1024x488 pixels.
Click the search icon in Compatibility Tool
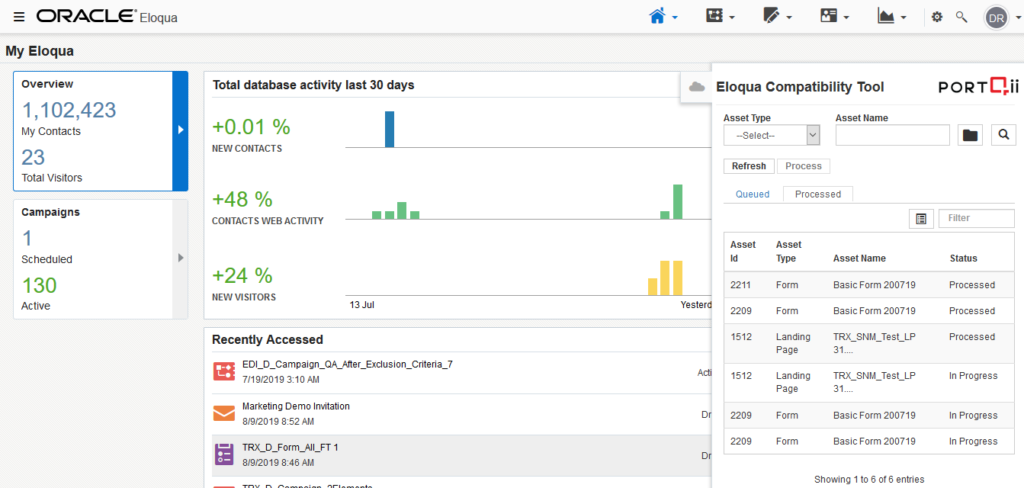pos(1004,135)
